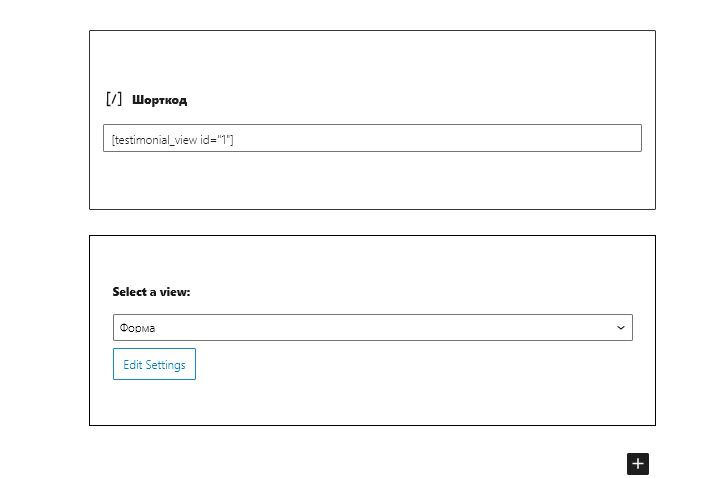Image resolution: width=713 pixels, height=478 pixels.
Task: Click the gap between the two blocks
Action: pos(372,222)
